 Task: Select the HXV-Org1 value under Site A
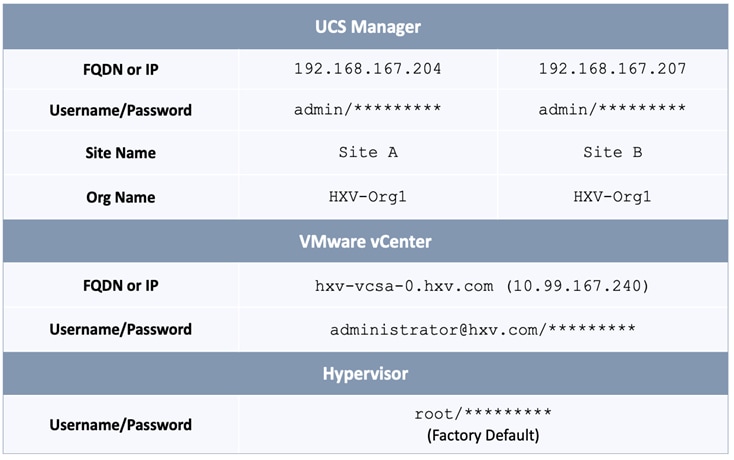367,197
